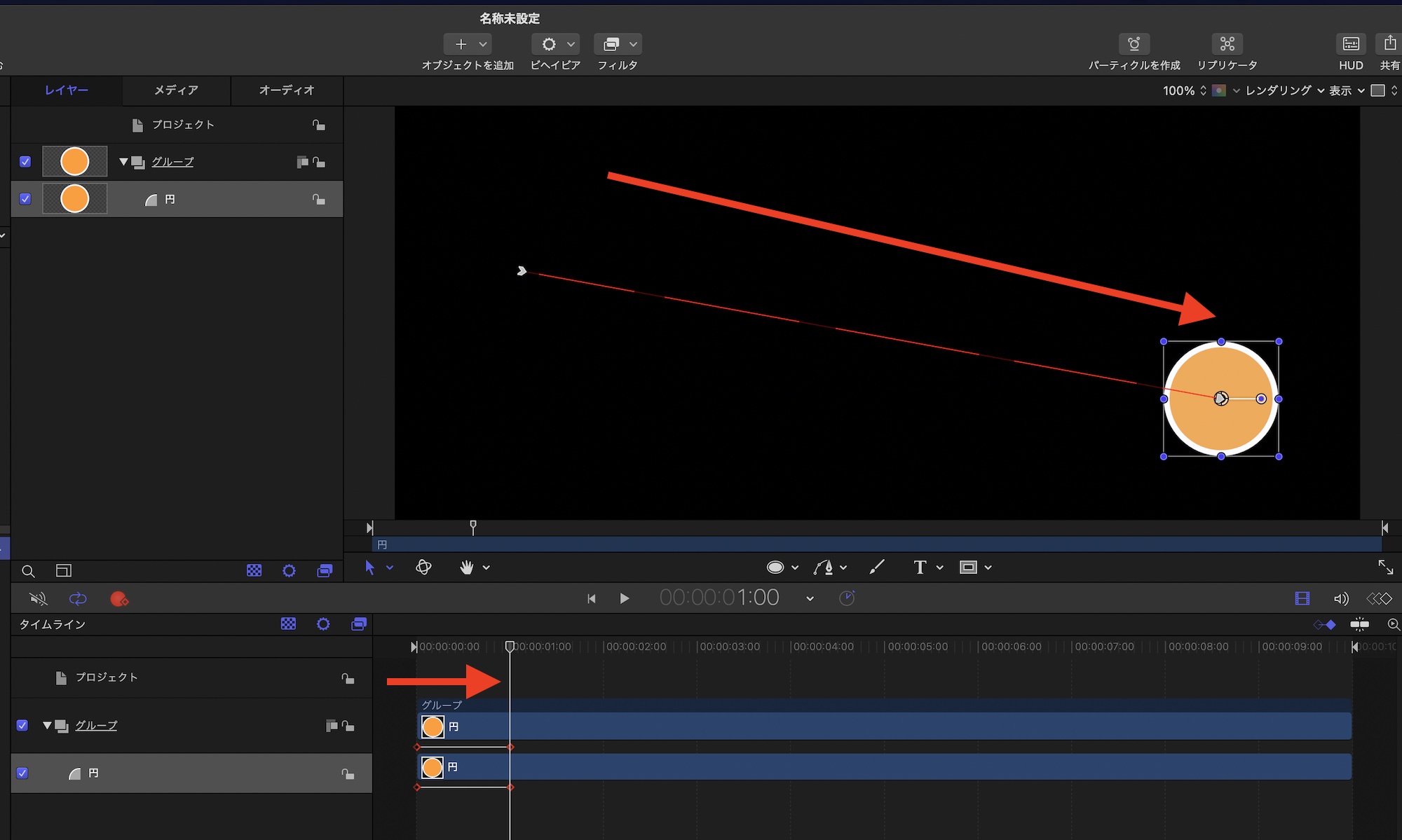Click the layers panel search magnifier icon
1402x840 pixels.
click(x=28, y=571)
